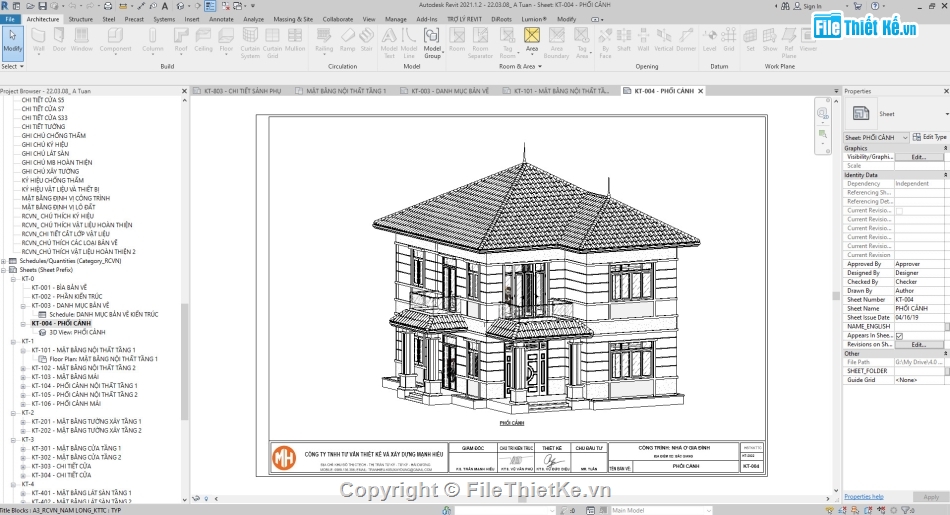Click the Print icon in quick access toolbar
Screen dimensions: 950x515
tap(108, 6)
